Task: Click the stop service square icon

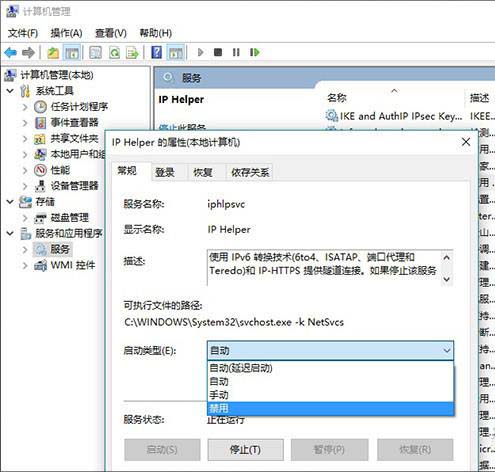Action: (x=218, y=52)
